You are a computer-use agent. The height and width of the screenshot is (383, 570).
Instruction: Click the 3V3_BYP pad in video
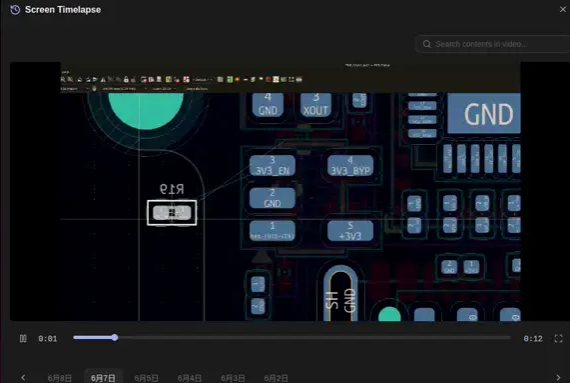350,166
